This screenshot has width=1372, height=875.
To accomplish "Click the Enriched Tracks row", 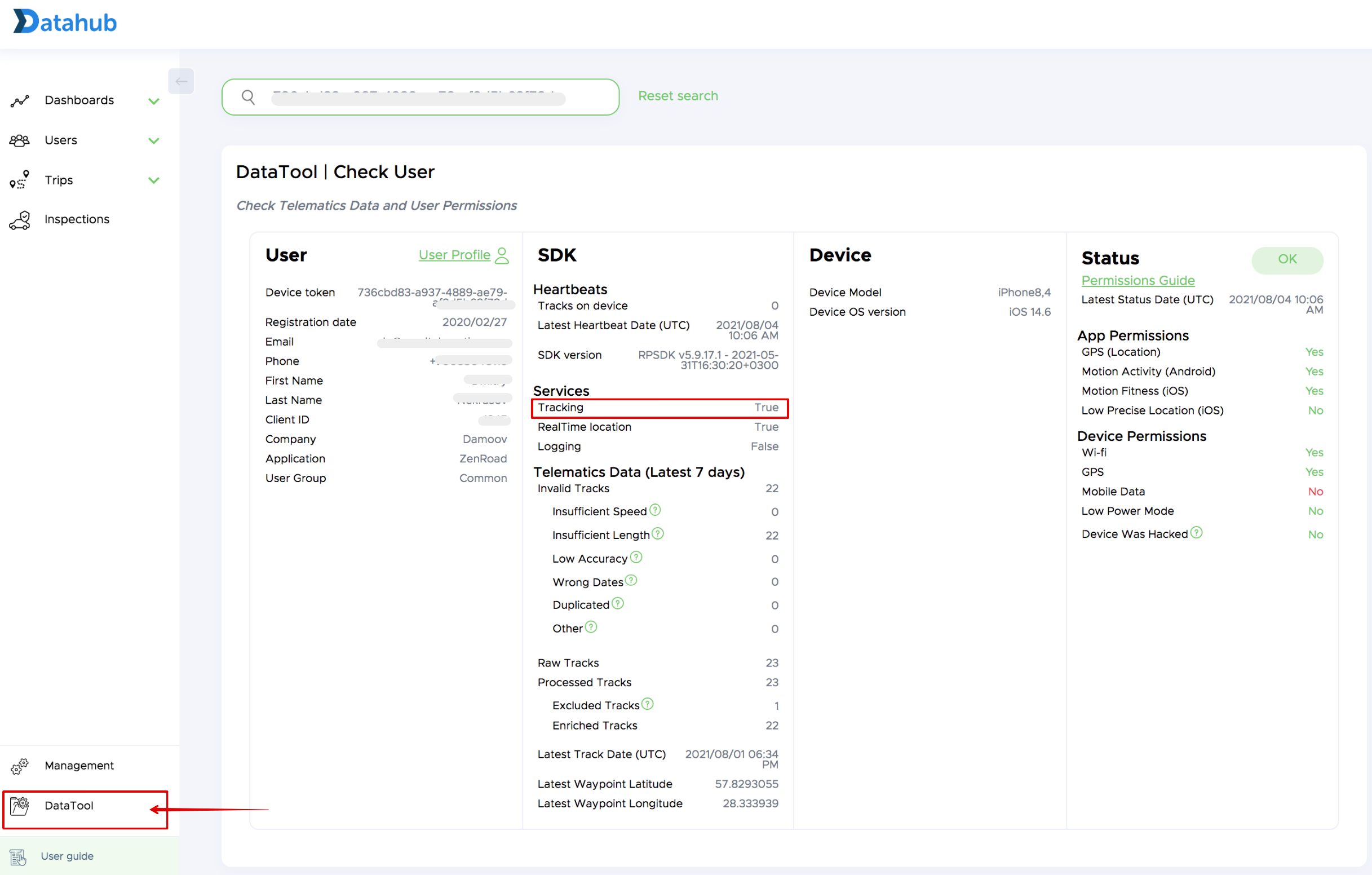I will point(665,726).
